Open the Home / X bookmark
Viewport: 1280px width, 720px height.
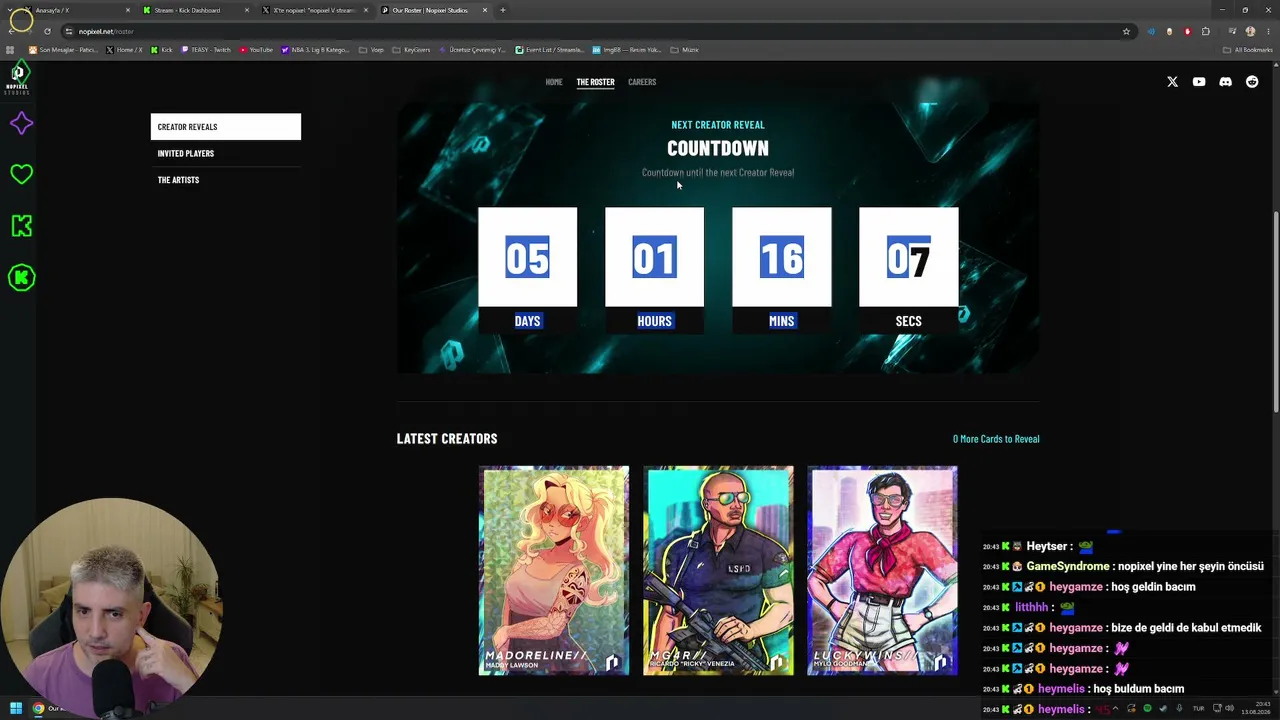(125, 50)
